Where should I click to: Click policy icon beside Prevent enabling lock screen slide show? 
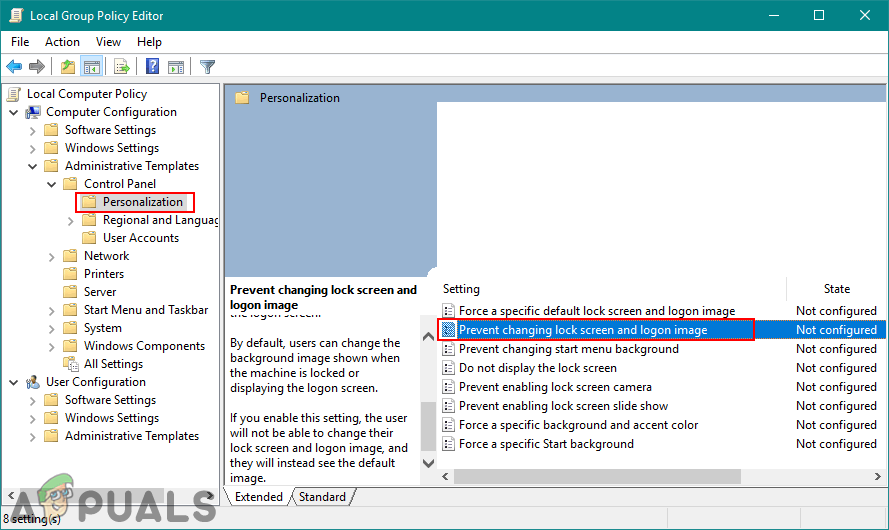coord(448,406)
